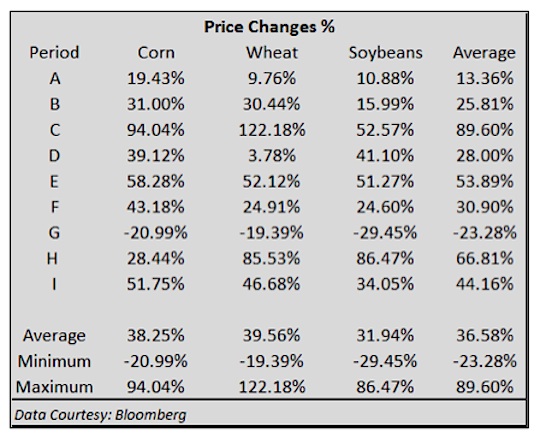Screen dimensions: 540x438
Task: Click average 44.16% for period I
Action: [x=485, y=284]
